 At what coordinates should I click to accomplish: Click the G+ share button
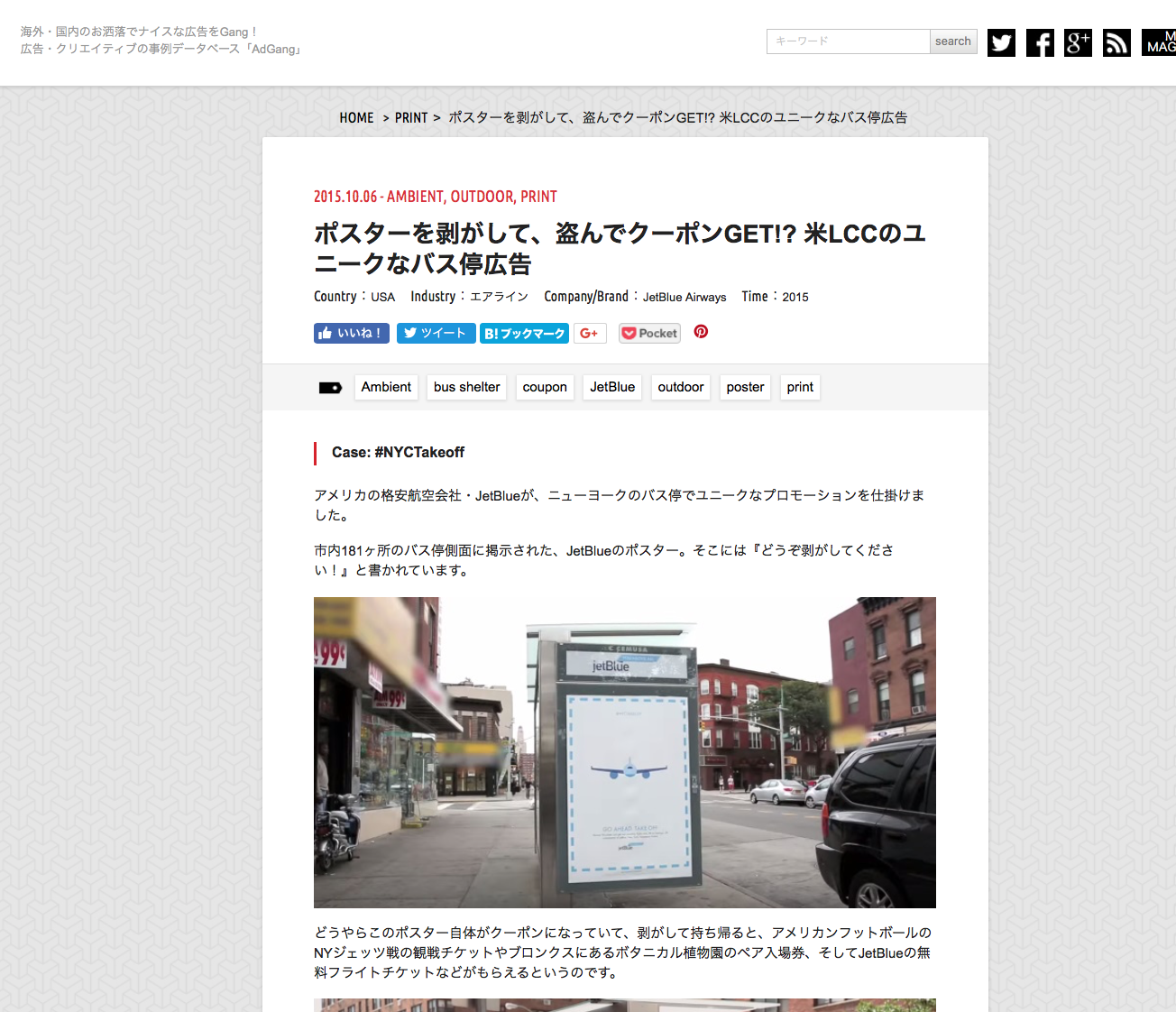click(590, 333)
